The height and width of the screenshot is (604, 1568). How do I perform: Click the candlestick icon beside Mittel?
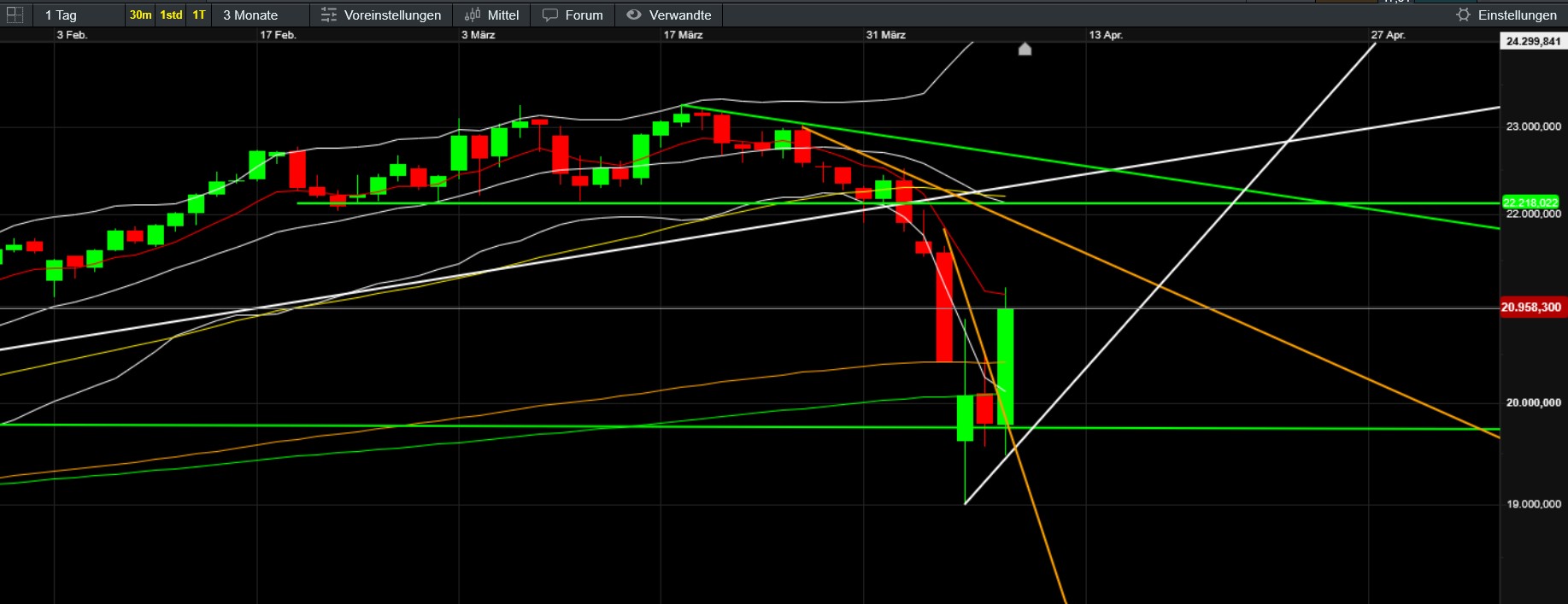click(473, 15)
